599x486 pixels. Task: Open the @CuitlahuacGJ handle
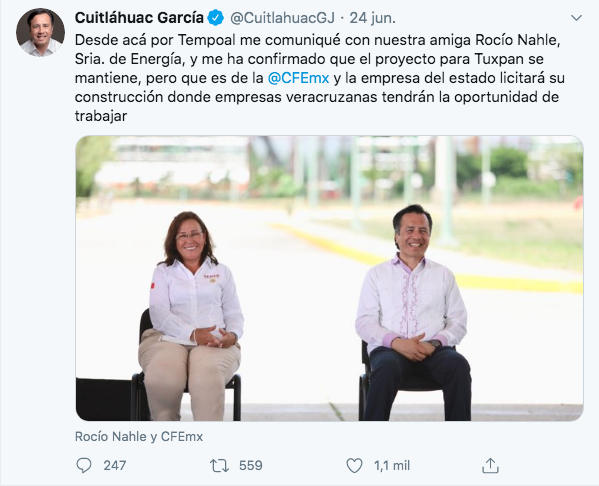[282, 18]
